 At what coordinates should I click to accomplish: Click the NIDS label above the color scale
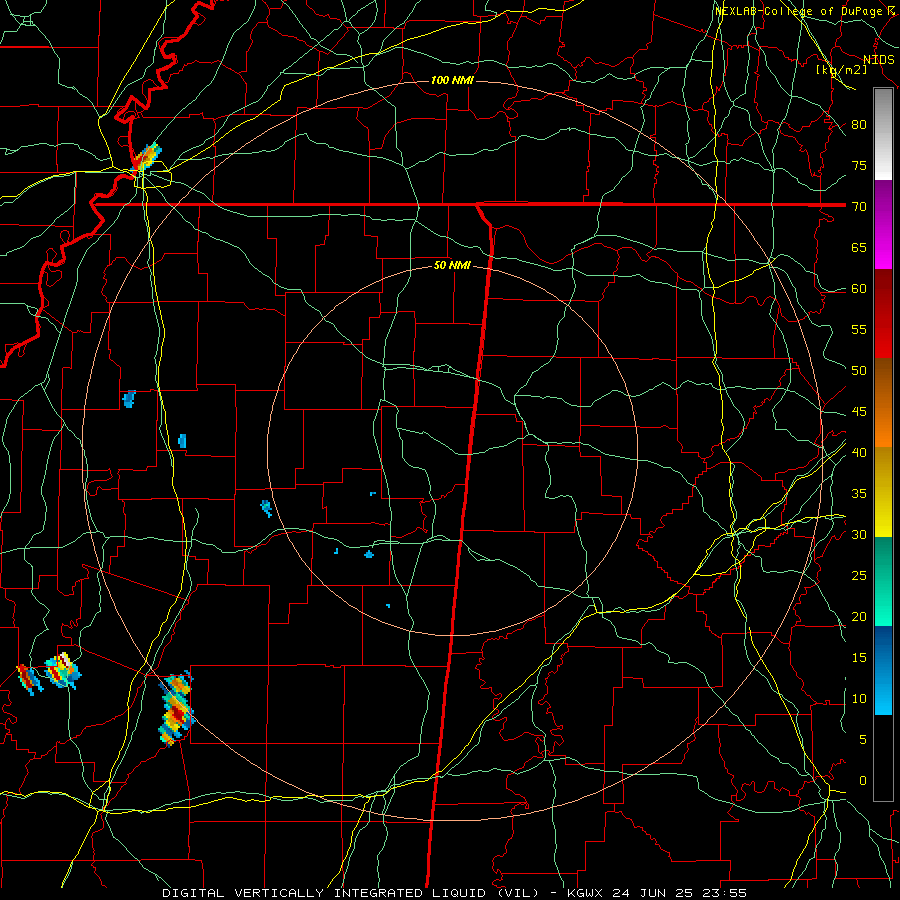pos(878,60)
